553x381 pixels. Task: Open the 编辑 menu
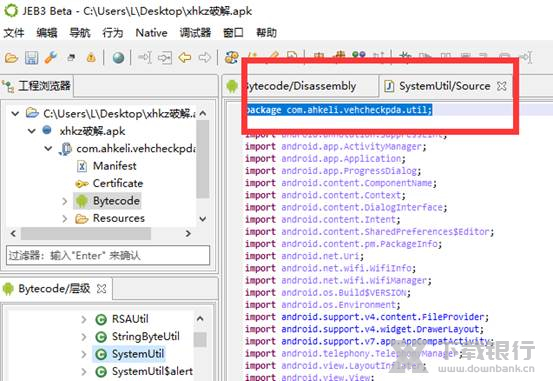coord(47,33)
